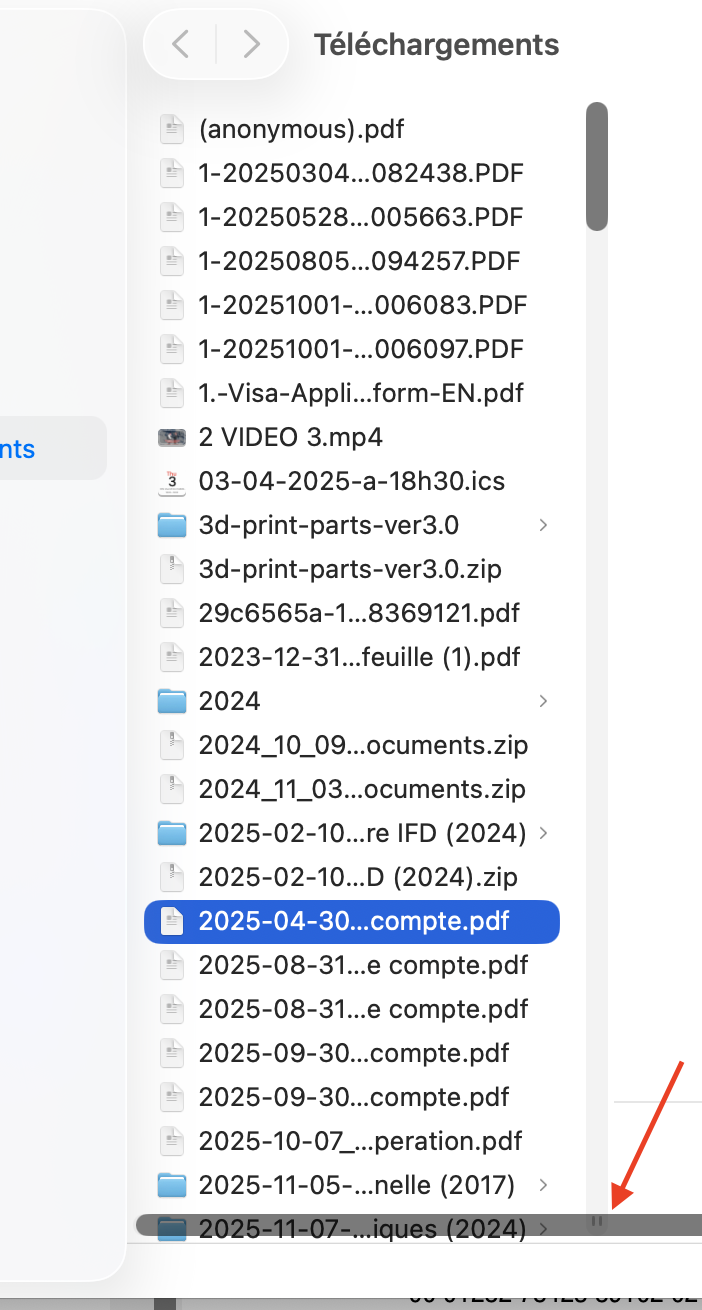Select the 2023-12-31...feuille (1).pdf file
702x1310 pixels.
pyautogui.click(x=359, y=657)
